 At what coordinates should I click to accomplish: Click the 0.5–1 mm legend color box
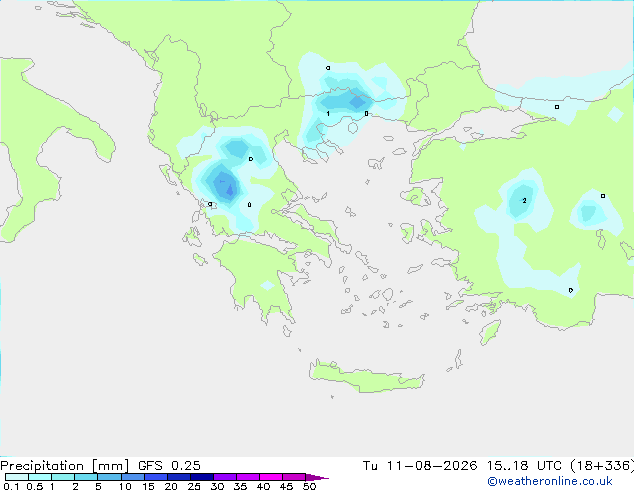pos(40,477)
